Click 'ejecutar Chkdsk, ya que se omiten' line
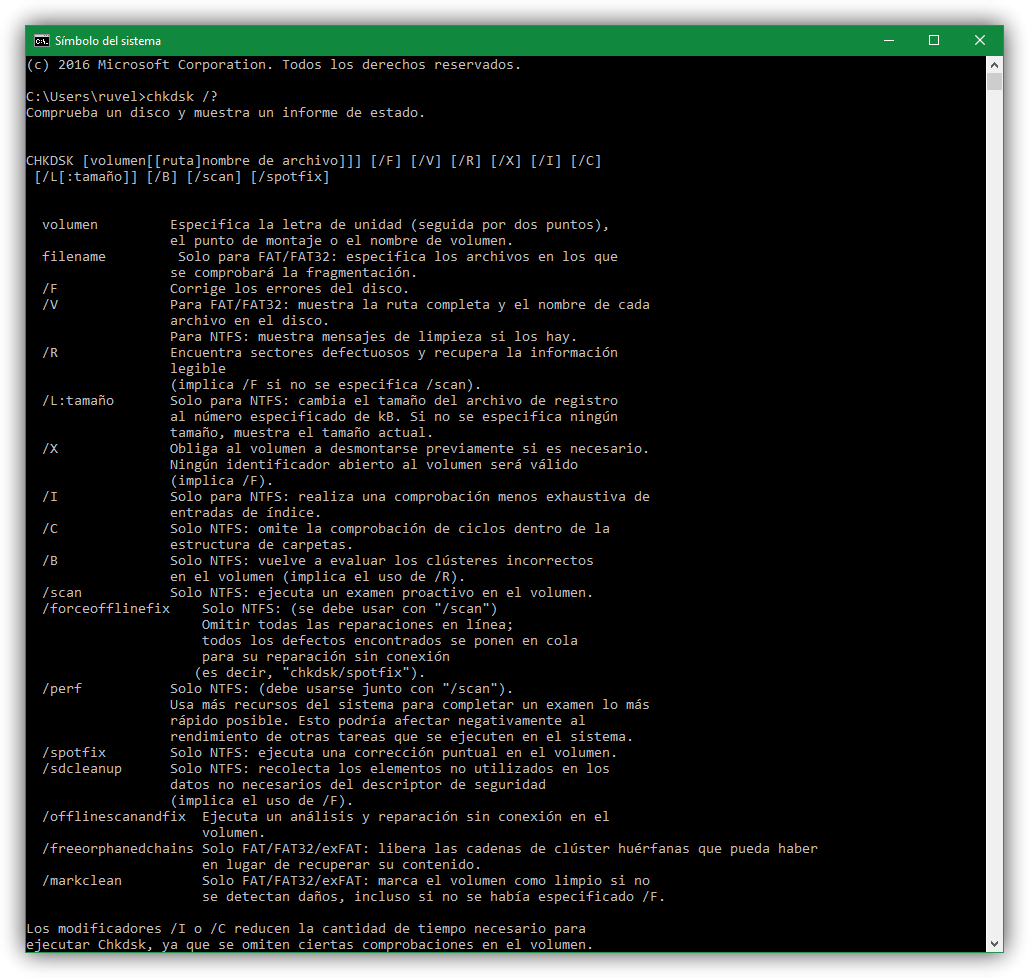1029x978 pixels. point(310,945)
